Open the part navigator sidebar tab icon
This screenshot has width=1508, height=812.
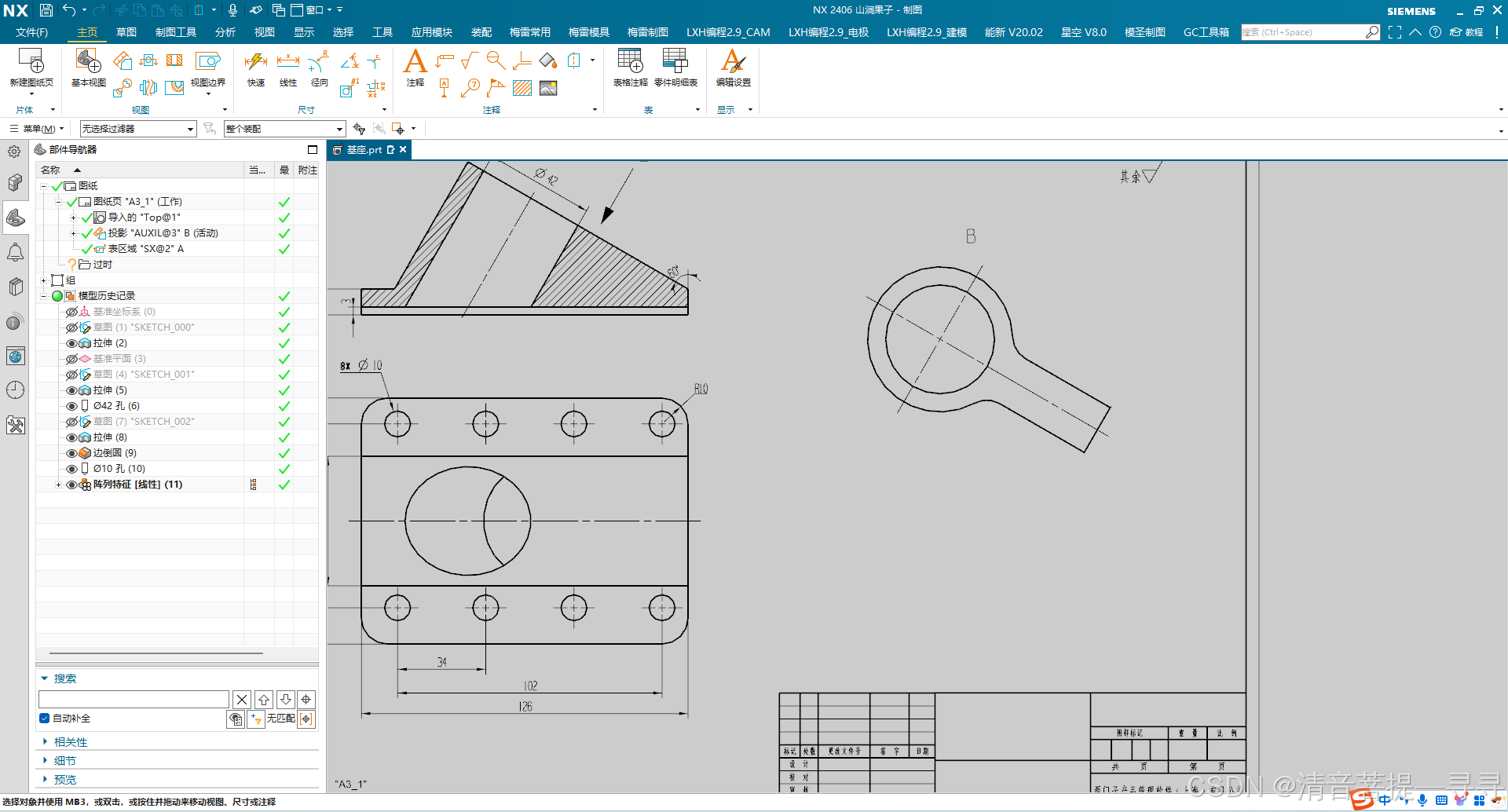point(16,218)
